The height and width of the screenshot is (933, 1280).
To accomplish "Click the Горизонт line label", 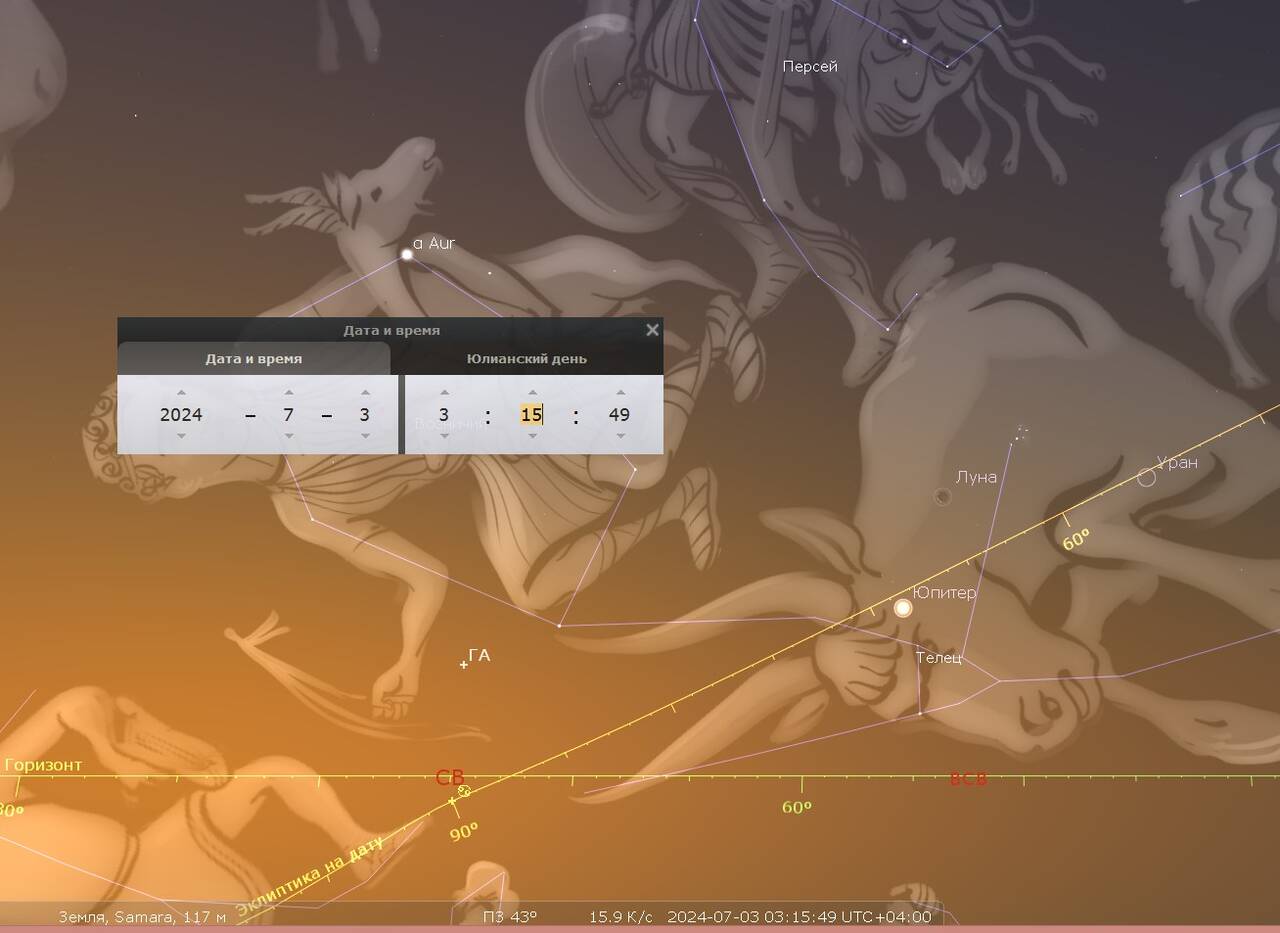I will (x=43, y=765).
